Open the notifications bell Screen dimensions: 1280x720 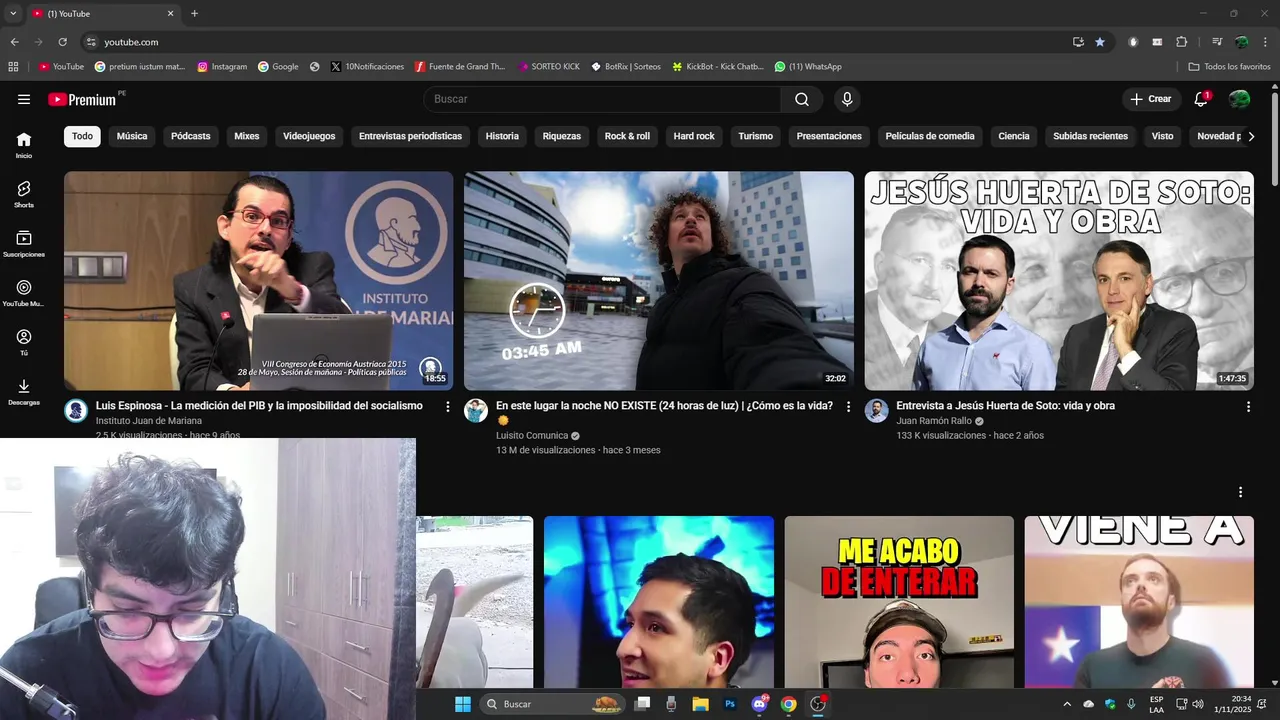coord(1201,99)
